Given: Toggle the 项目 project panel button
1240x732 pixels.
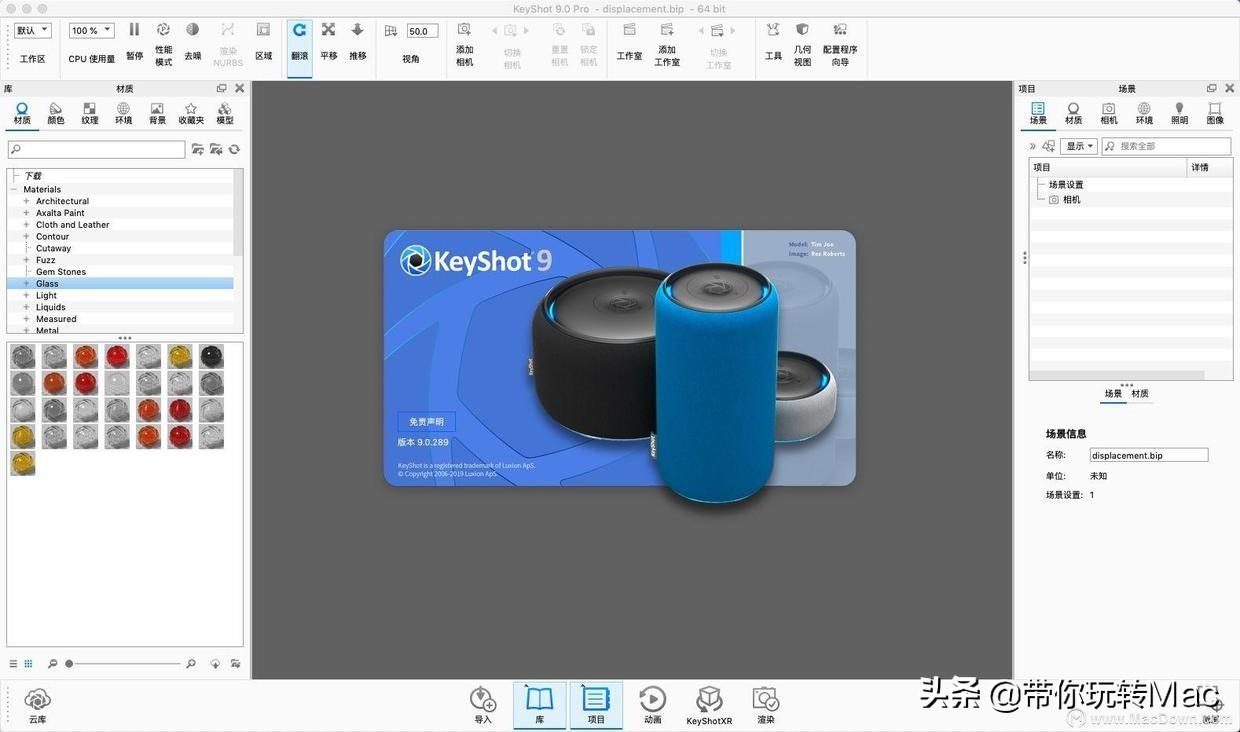Looking at the screenshot, I should pos(596,706).
